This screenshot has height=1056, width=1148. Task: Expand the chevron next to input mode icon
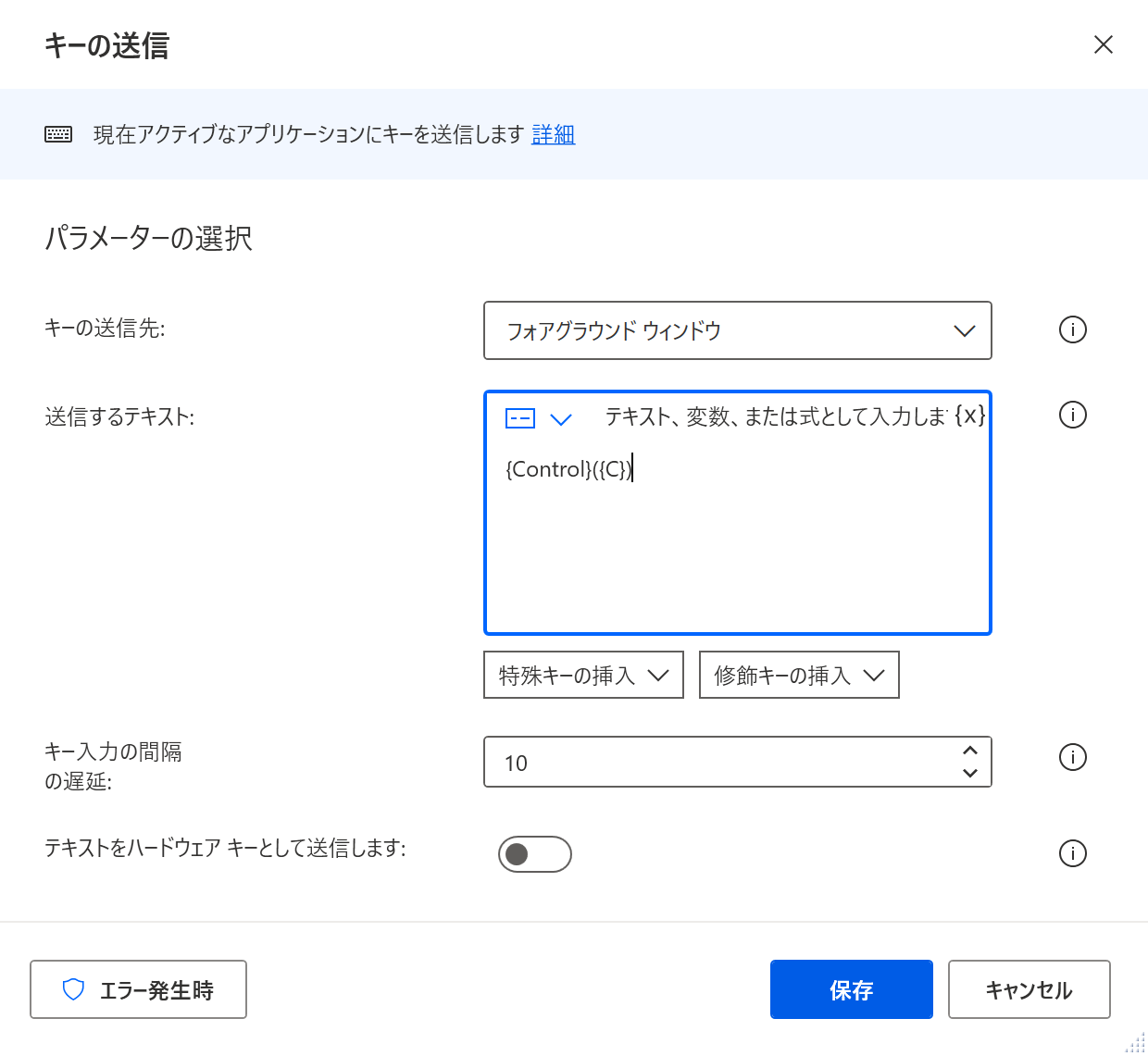pos(562,418)
